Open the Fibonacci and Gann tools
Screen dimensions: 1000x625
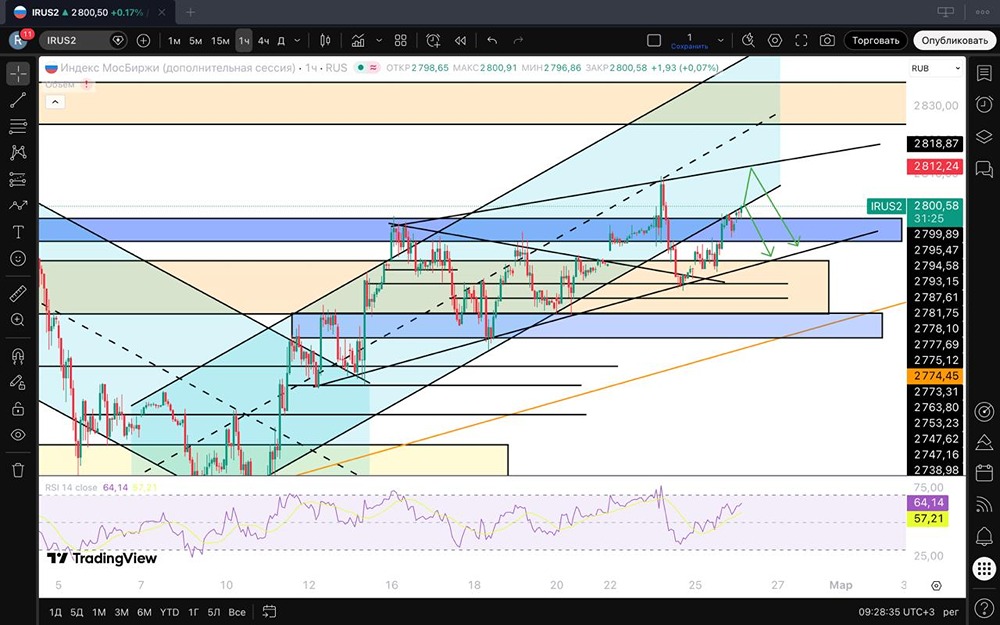click(18, 126)
